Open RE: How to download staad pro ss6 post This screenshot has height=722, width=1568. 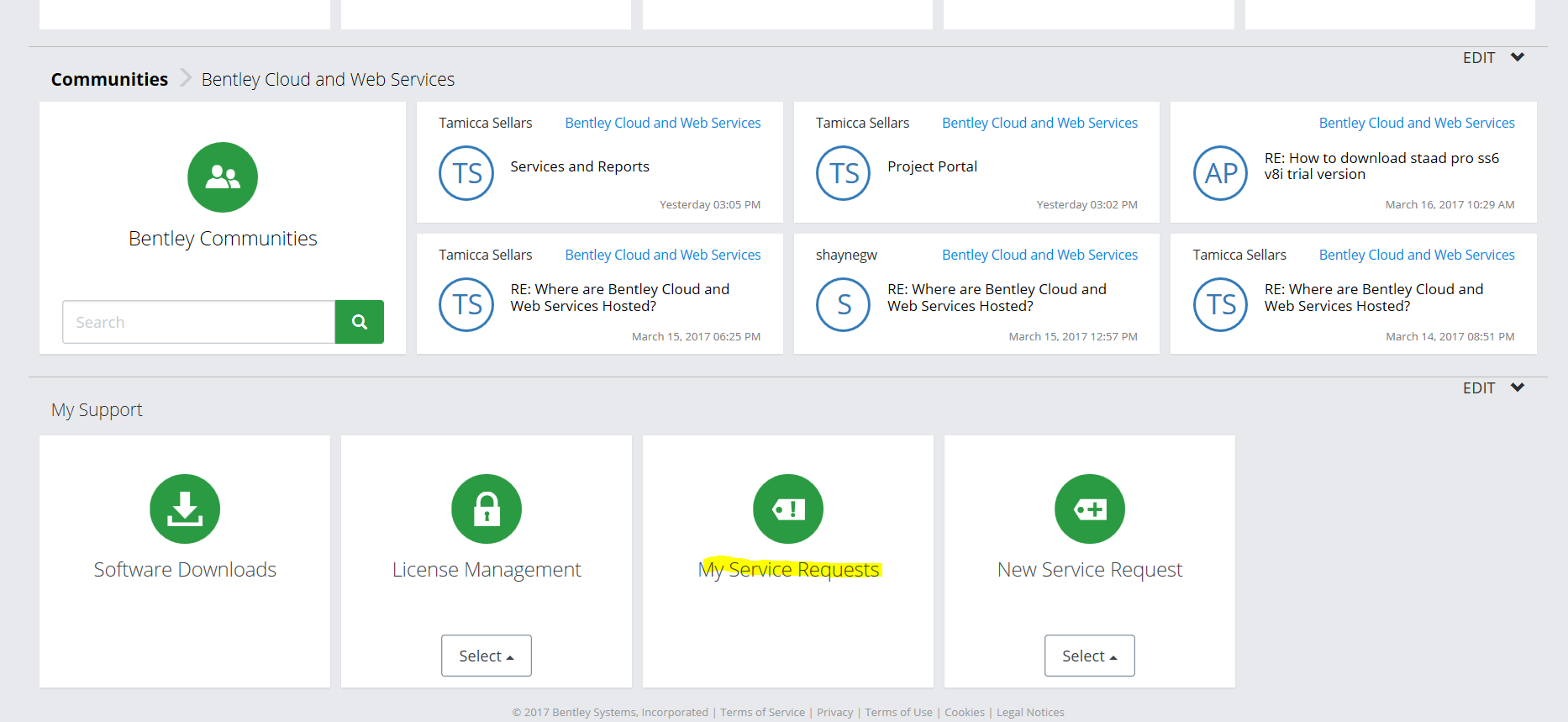(x=1381, y=166)
